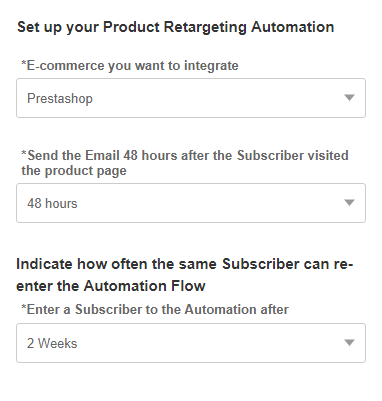Click the blank middle of the 48 hours combo box

pyautogui.click(x=210, y=203)
